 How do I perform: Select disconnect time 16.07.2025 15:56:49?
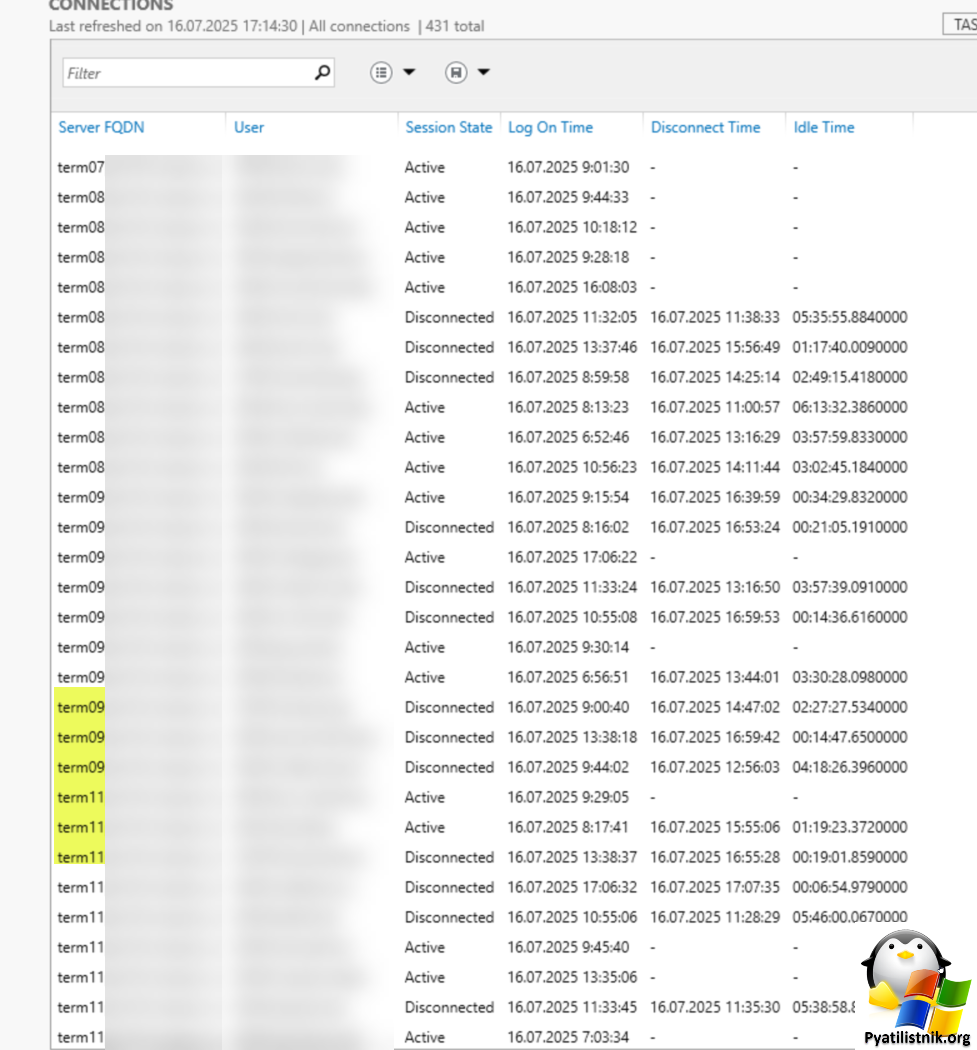pos(715,348)
